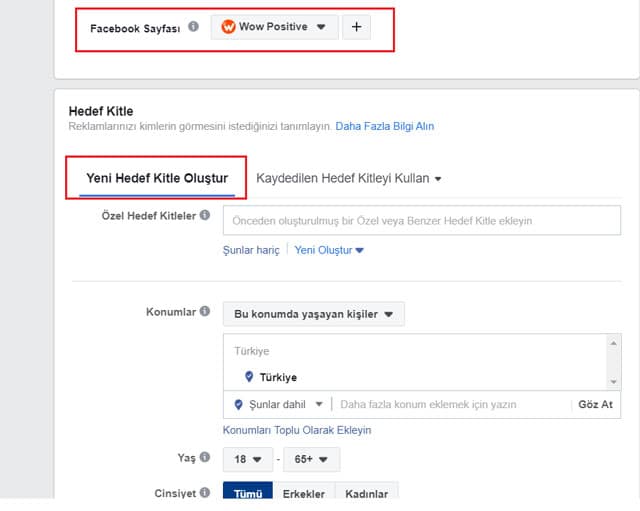Click scroll down arrow in locations list
Image resolution: width=640 pixels, height=511 pixels.
613,382
